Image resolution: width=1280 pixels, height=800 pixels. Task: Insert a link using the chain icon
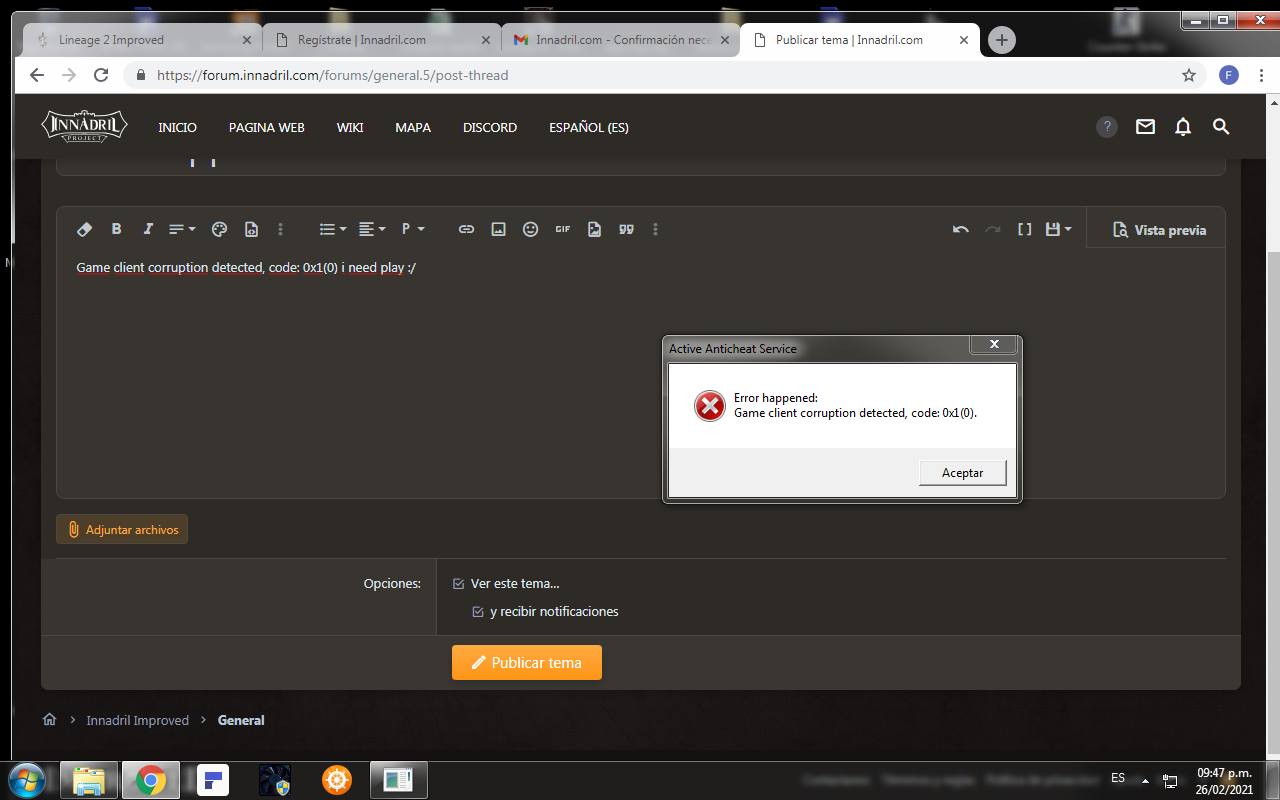466,229
